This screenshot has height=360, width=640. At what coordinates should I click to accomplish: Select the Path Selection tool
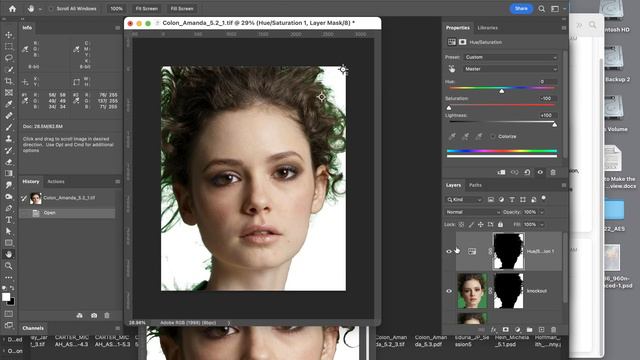point(9,231)
